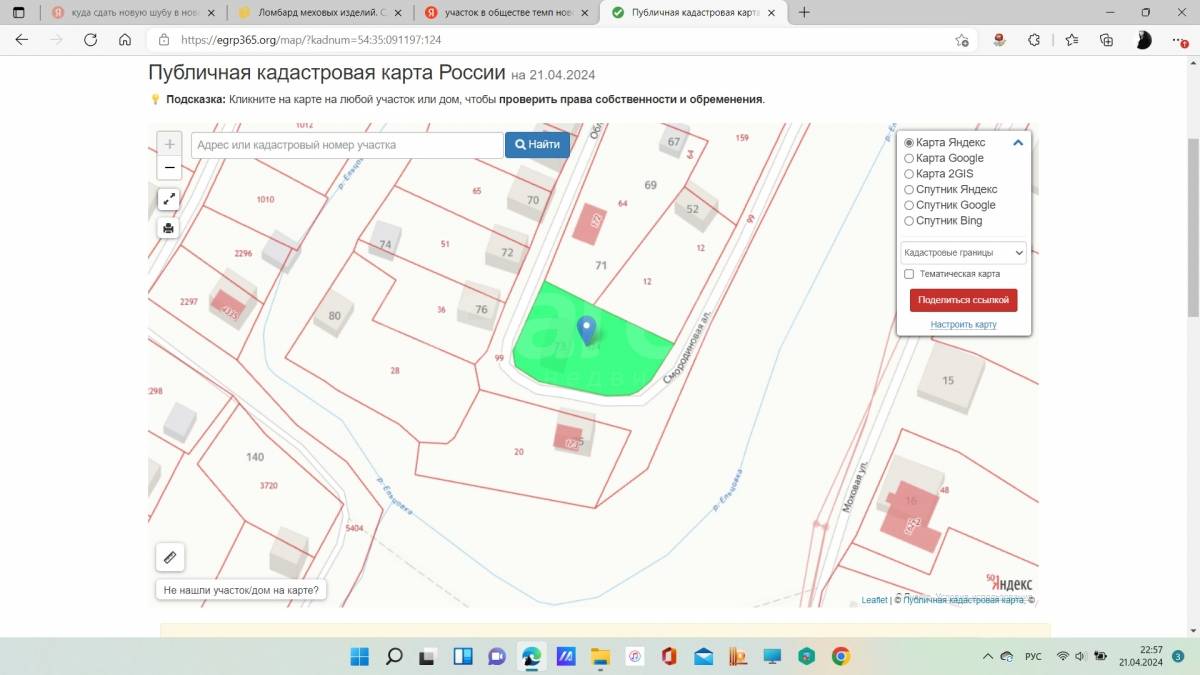Zoom out on the cadastral map

(x=169, y=168)
